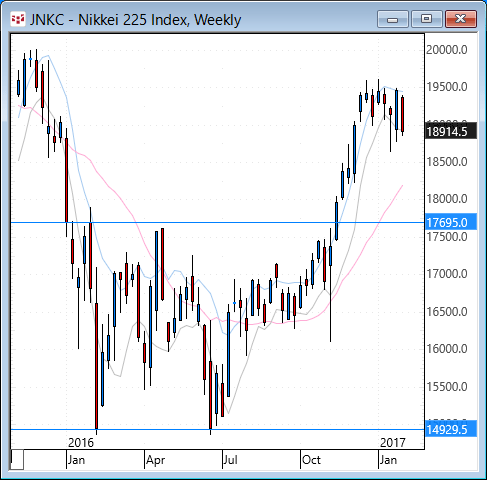Image resolution: width=487 pixels, height=480 pixels.
Task: Click the 18000.0 price axis label
Action: tap(447, 199)
